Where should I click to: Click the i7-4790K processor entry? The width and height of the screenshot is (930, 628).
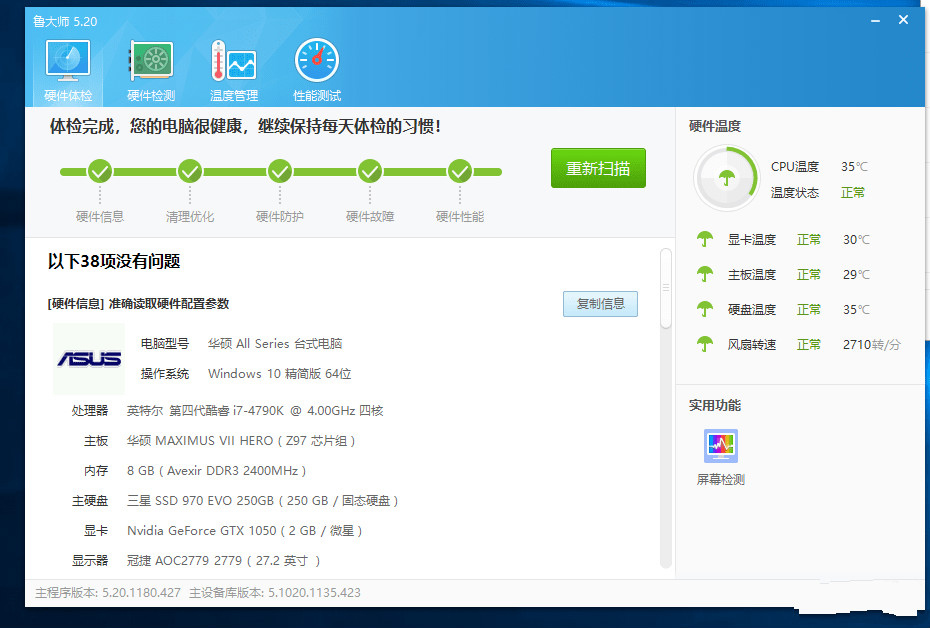pyautogui.click(x=255, y=410)
